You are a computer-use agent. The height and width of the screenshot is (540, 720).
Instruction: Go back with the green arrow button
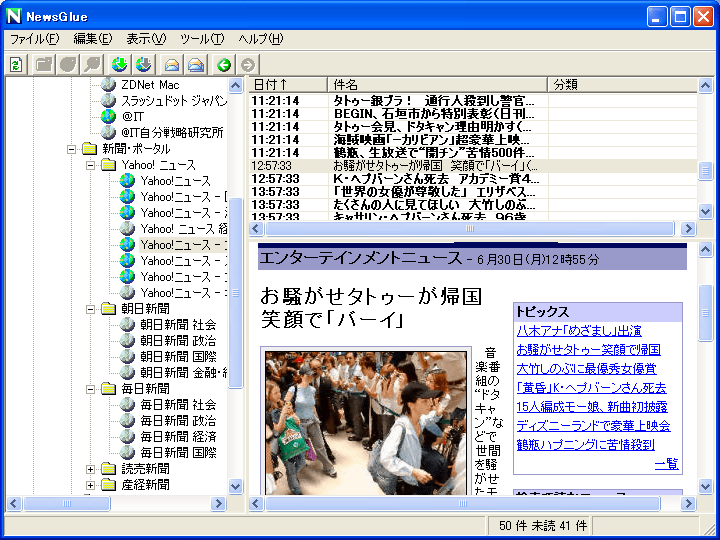pyautogui.click(x=224, y=65)
